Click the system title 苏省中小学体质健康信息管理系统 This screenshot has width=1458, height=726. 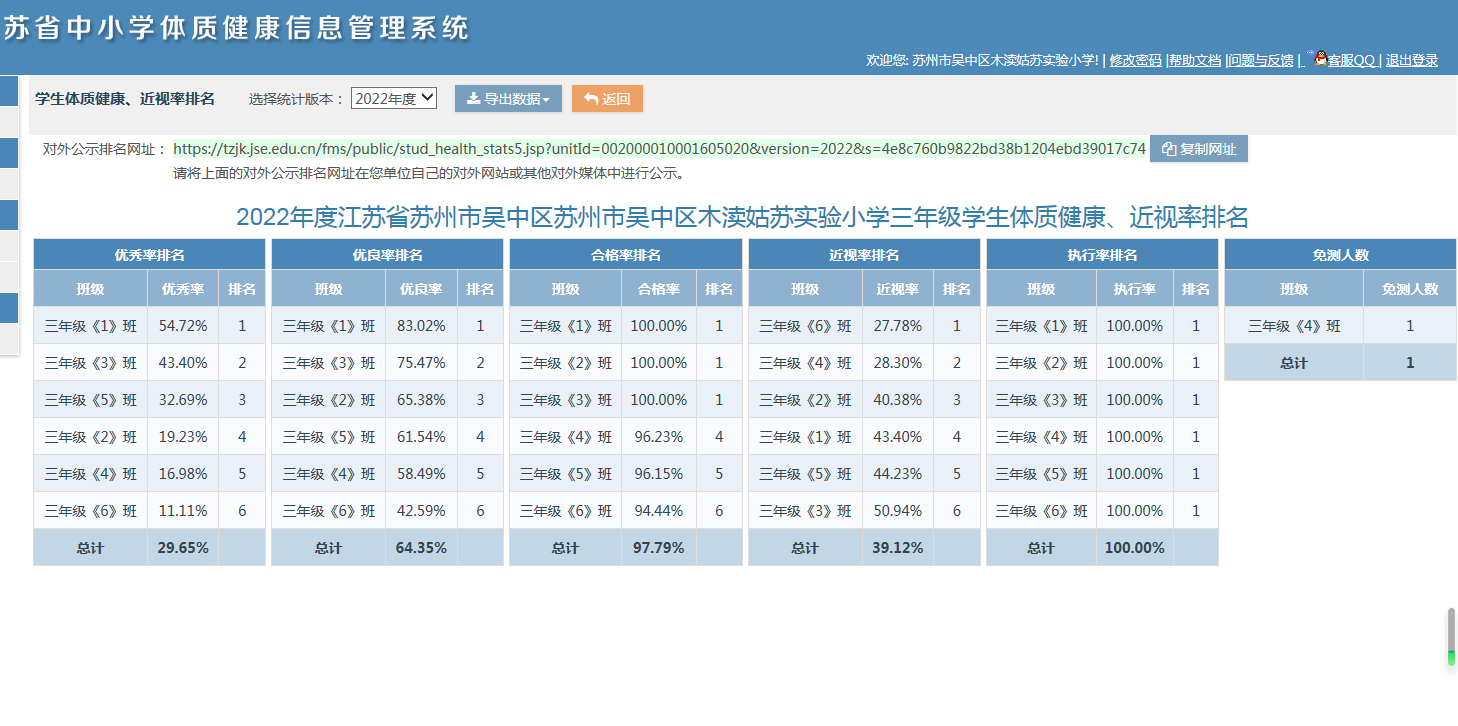click(236, 28)
